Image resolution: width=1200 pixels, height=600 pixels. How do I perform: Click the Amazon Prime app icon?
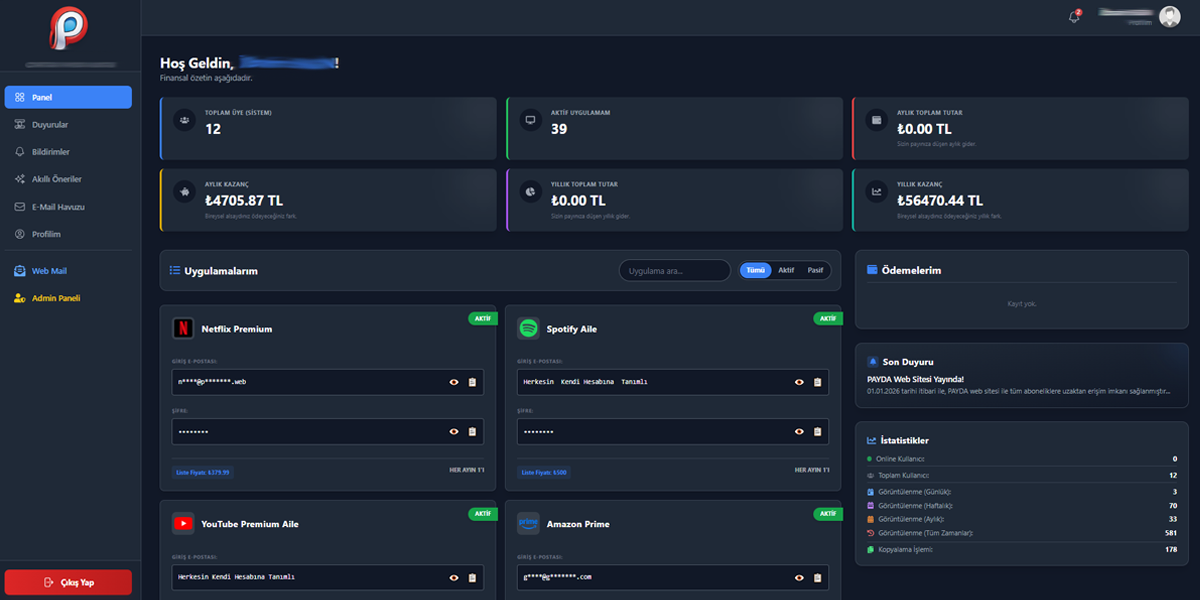(528, 523)
